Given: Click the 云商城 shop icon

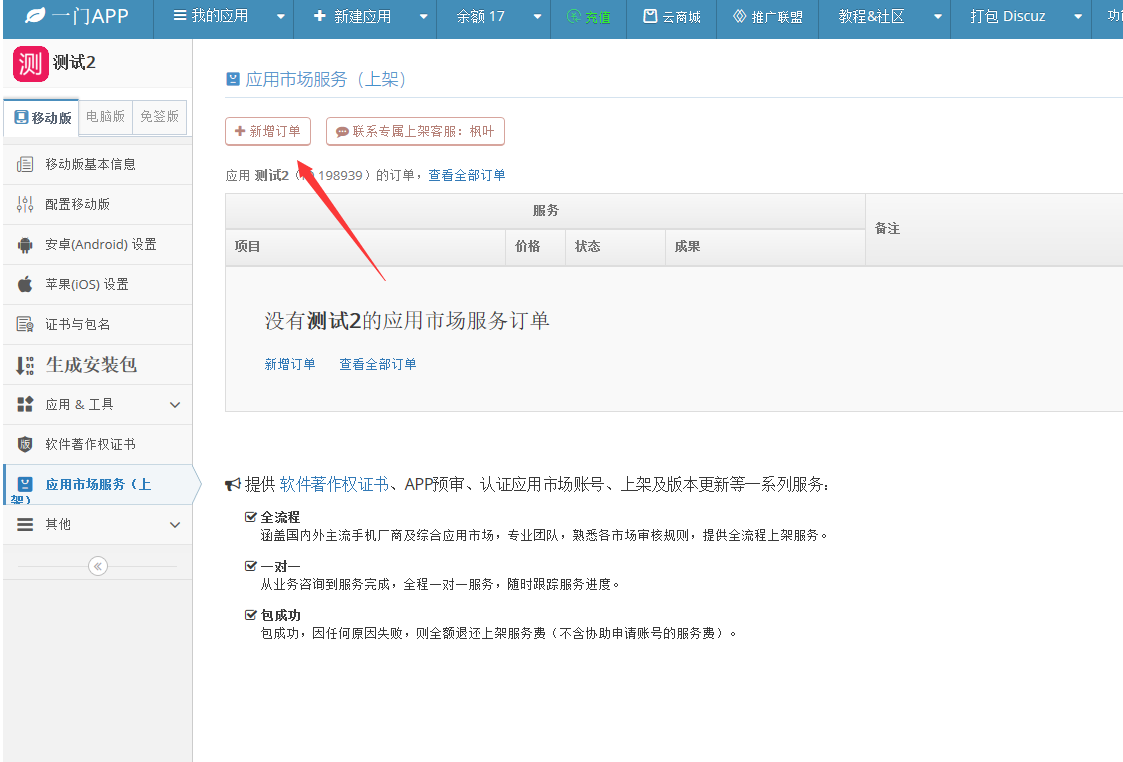Looking at the screenshot, I should coord(650,16).
